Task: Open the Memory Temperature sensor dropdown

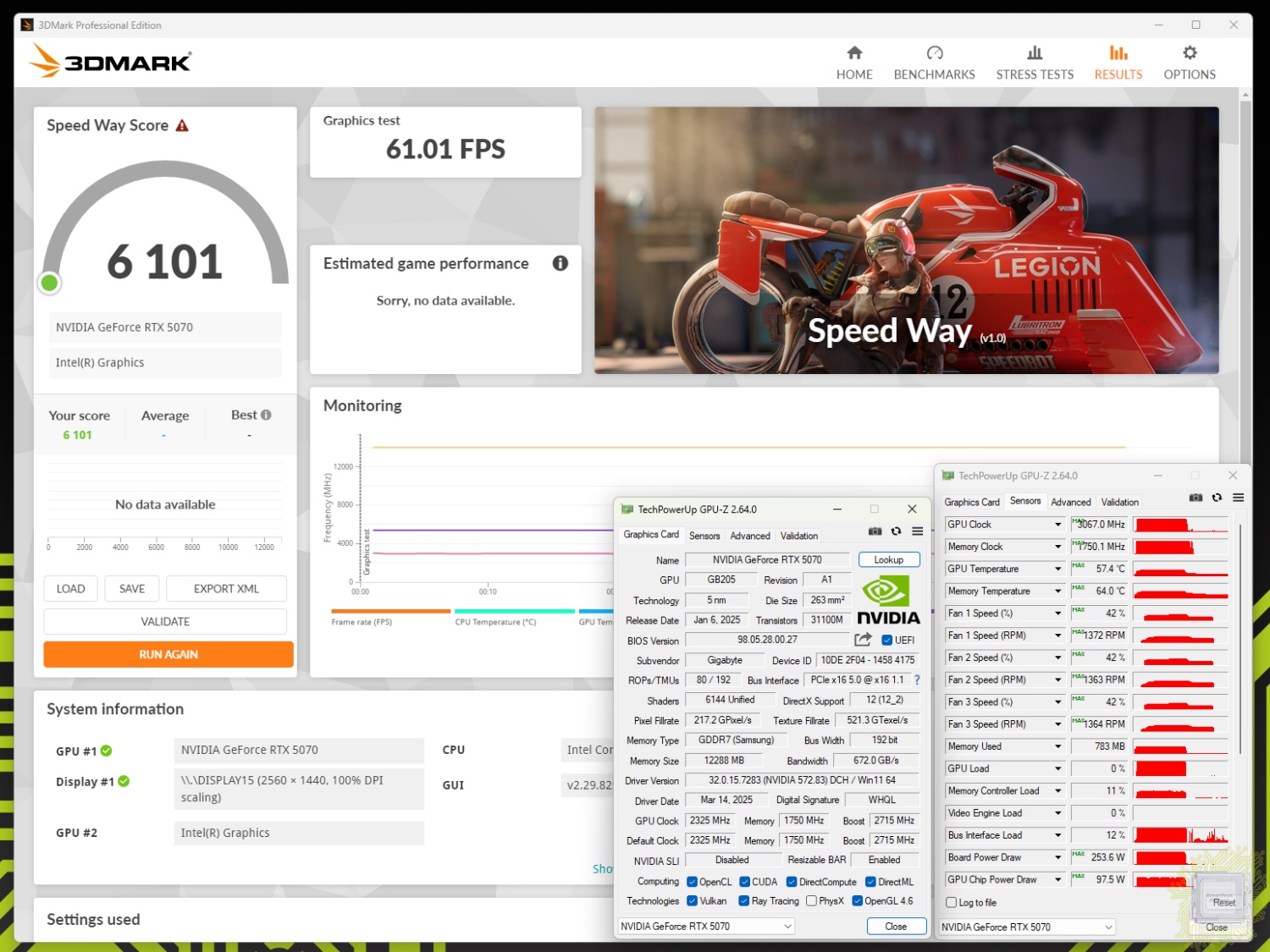Action: pos(1057,591)
